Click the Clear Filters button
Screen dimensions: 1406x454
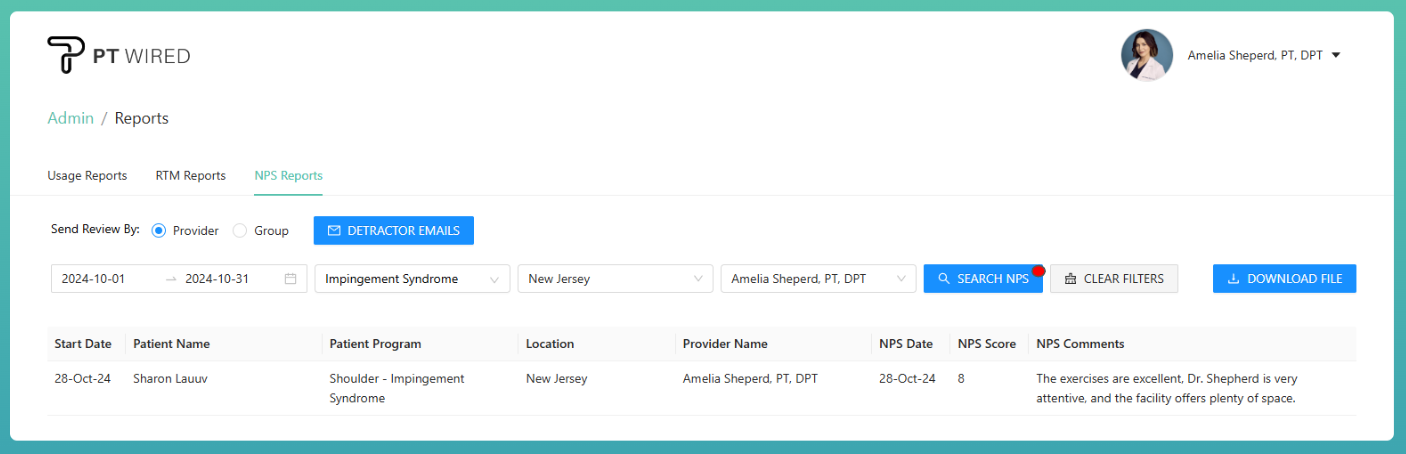(1113, 279)
